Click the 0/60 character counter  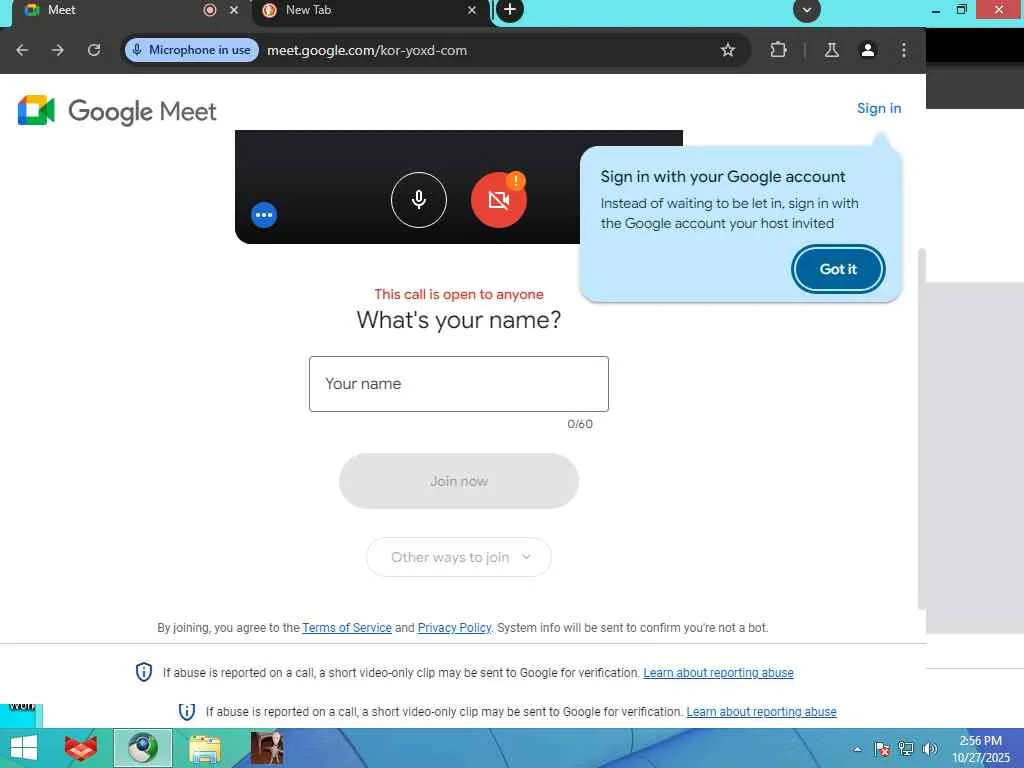[580, 424]
